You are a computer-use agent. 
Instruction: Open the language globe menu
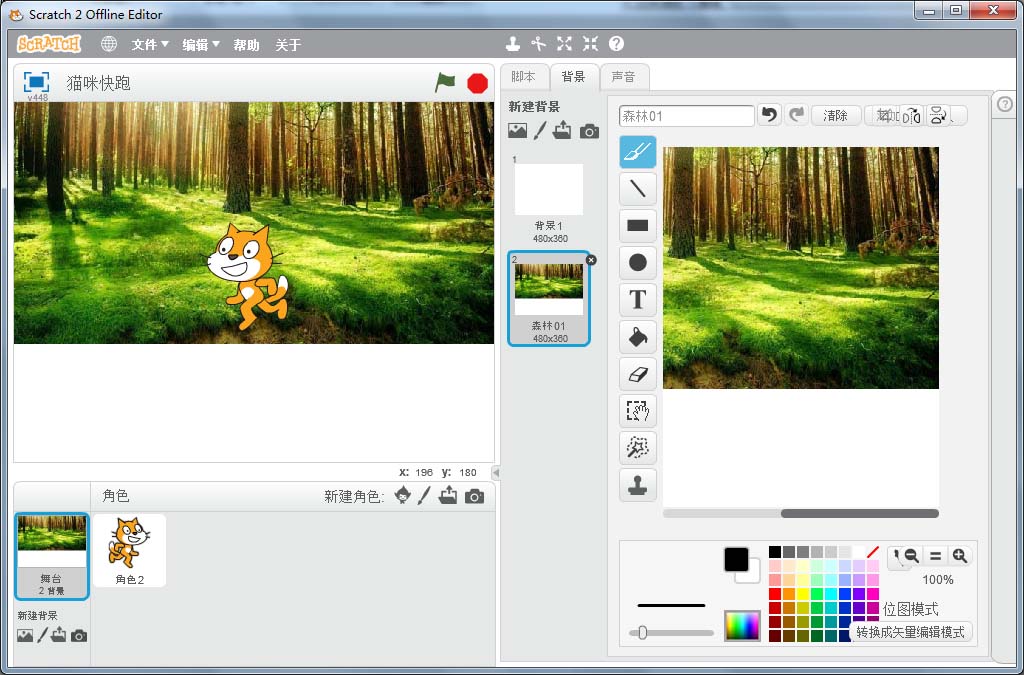[109, 44]
